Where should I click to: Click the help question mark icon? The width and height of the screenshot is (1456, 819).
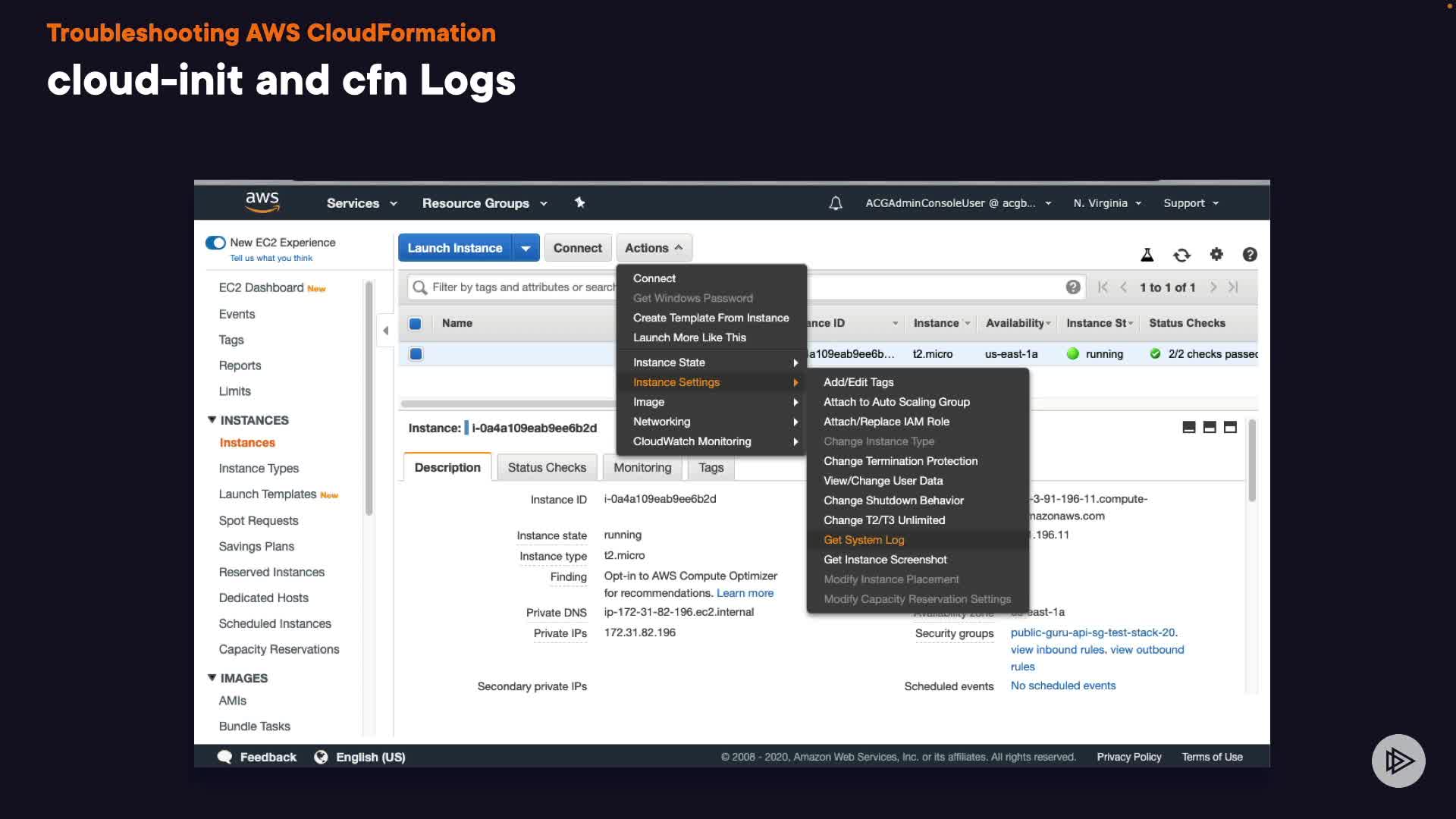coord(1250,255)
